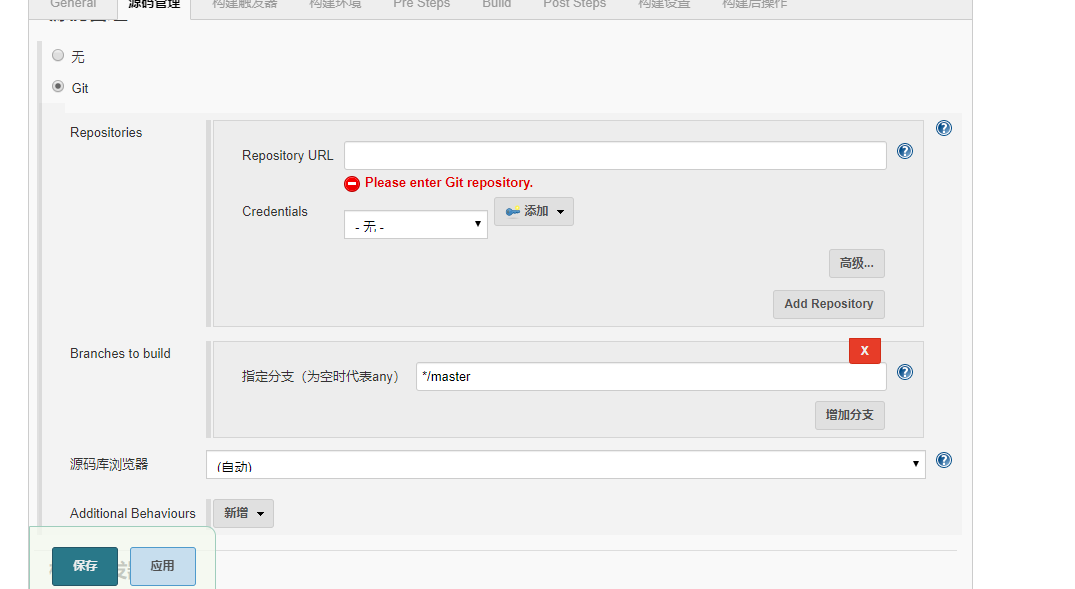
Task: Open help for branch specifier field
Action: click(x=904, y=372)
